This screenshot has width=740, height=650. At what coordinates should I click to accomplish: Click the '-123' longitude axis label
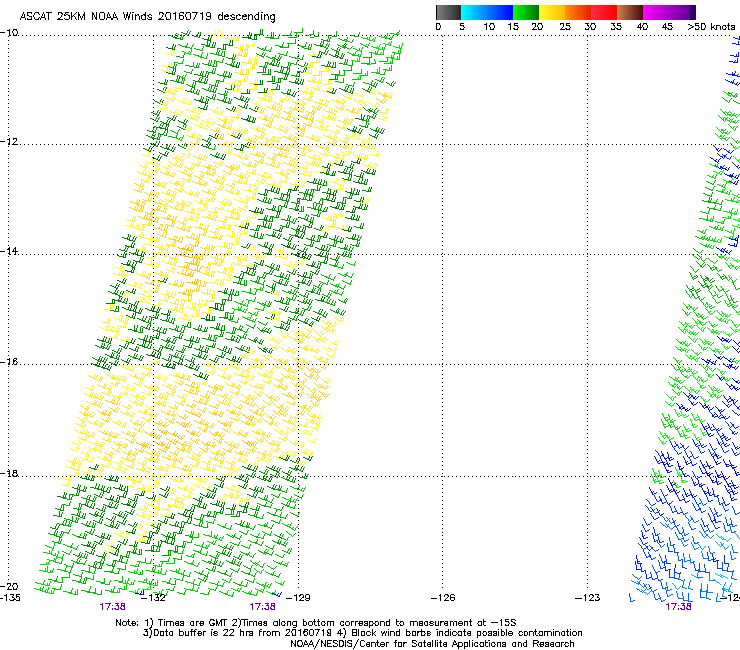pos(588,598)
